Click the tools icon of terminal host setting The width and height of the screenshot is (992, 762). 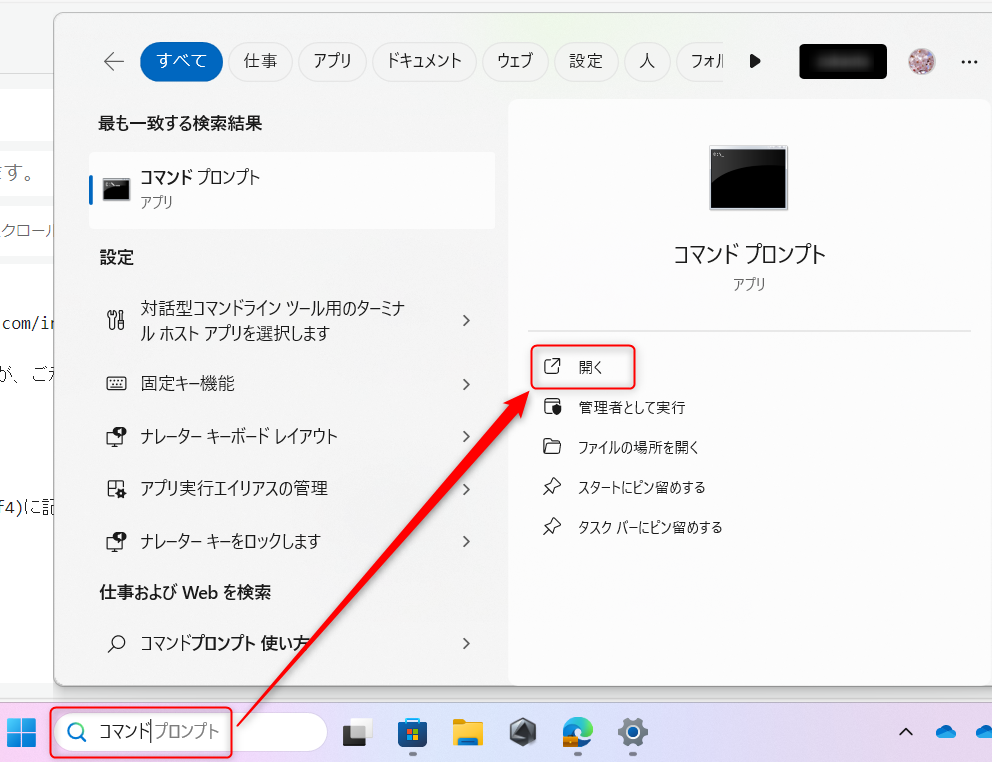[116, 320]
